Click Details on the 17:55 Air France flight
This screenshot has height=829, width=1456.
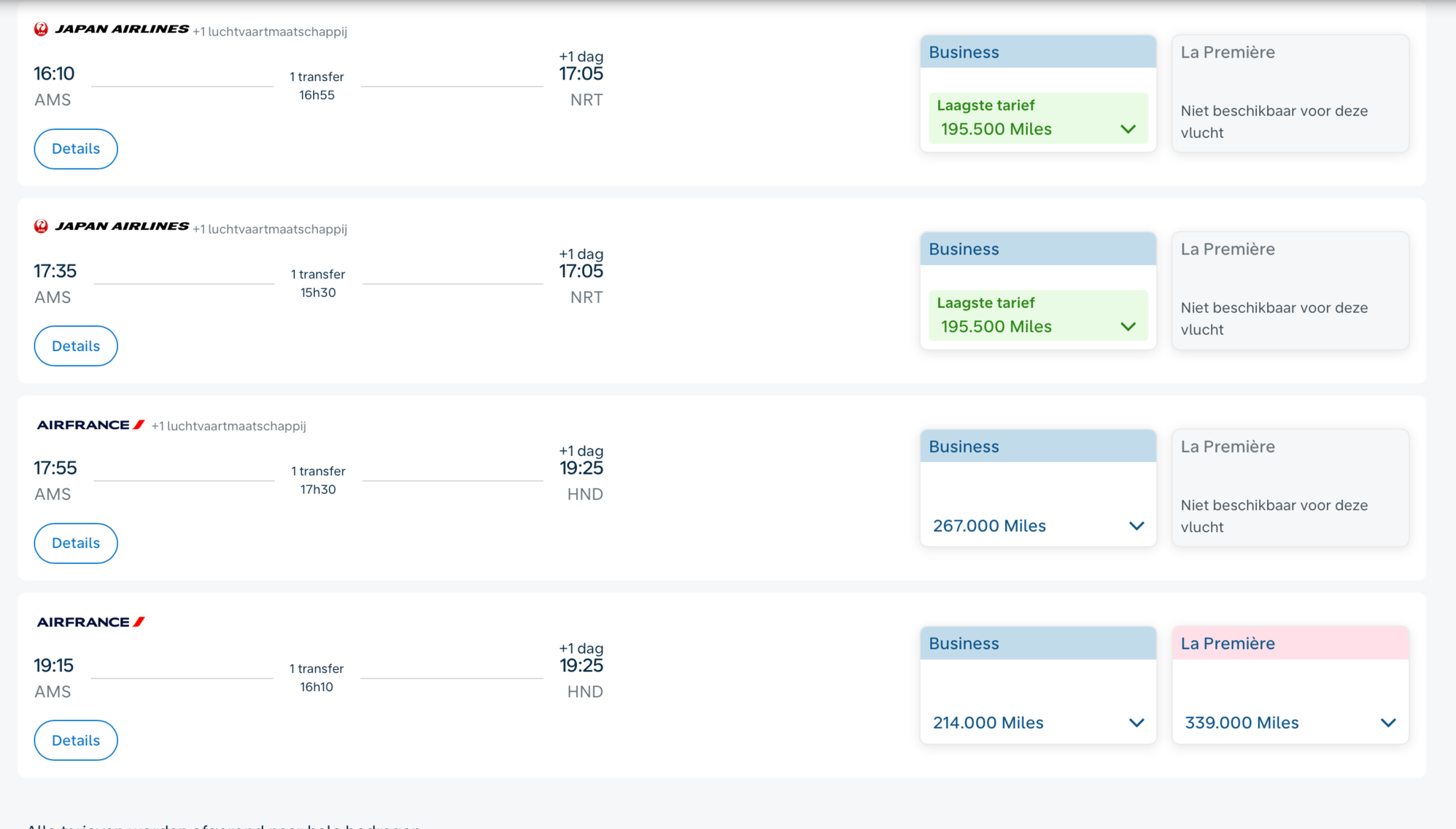(x=75, y=543)
